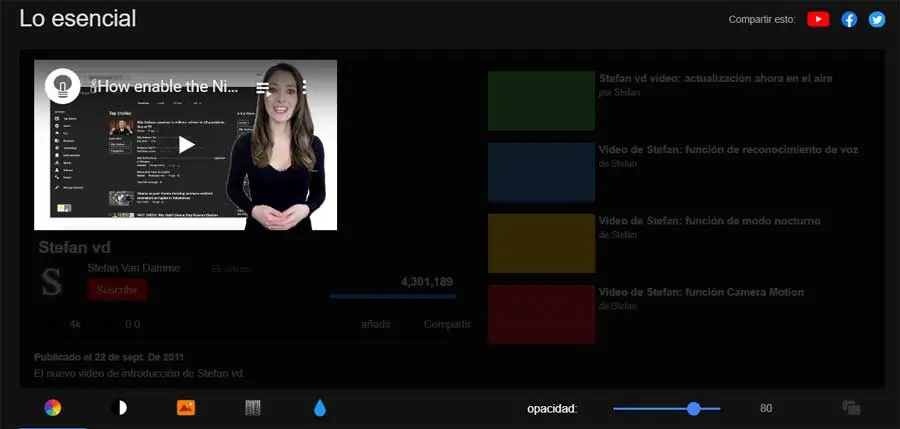Select the striped pattern icon

click(253, 408)
